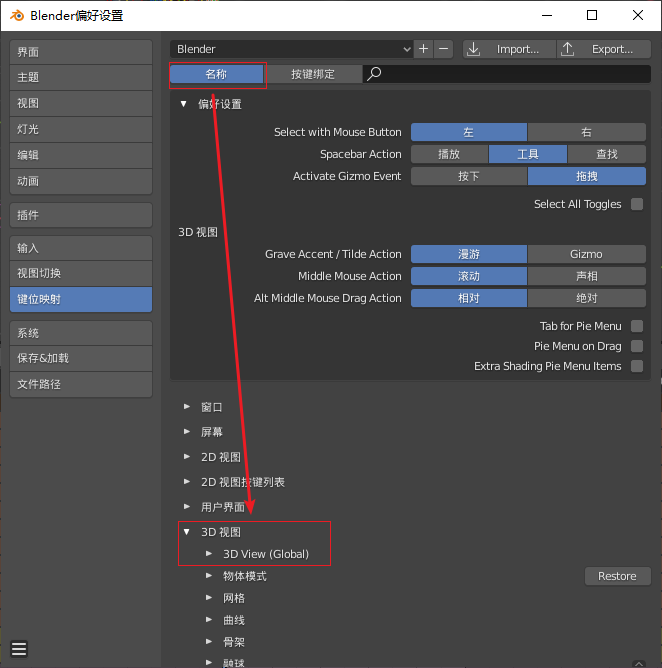Filter keymap by 按键绑定 (key binding)
The image size is (662, 668).
[313, 74]
